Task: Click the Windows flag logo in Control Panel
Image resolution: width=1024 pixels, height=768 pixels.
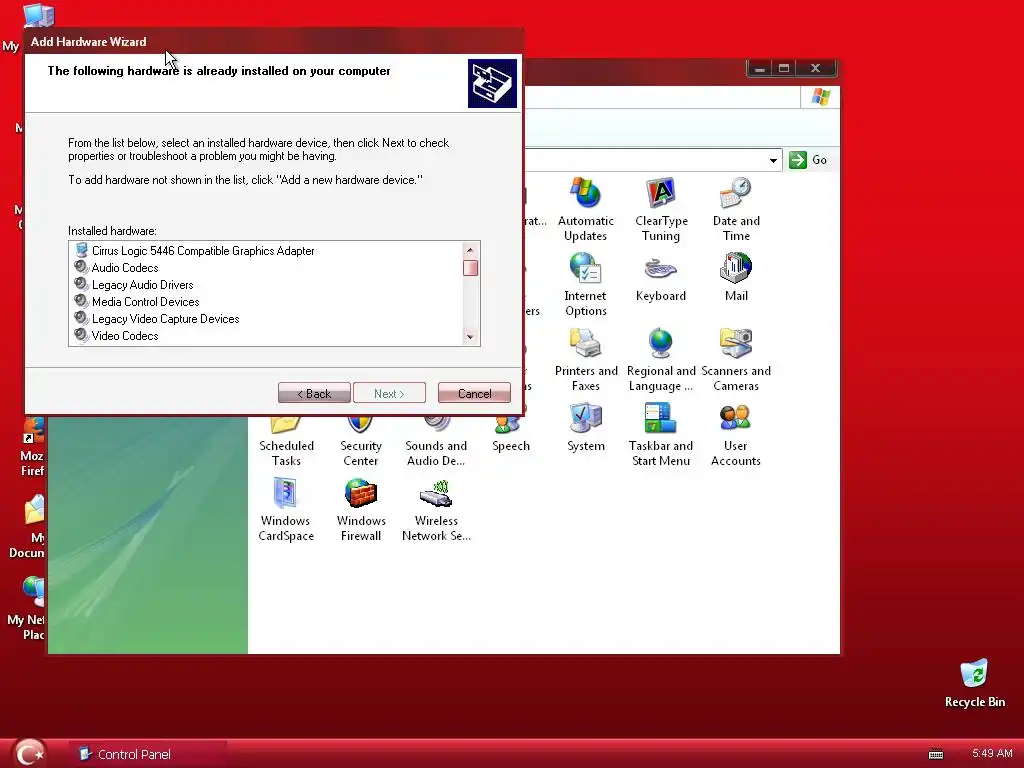Action: (820, 97)
